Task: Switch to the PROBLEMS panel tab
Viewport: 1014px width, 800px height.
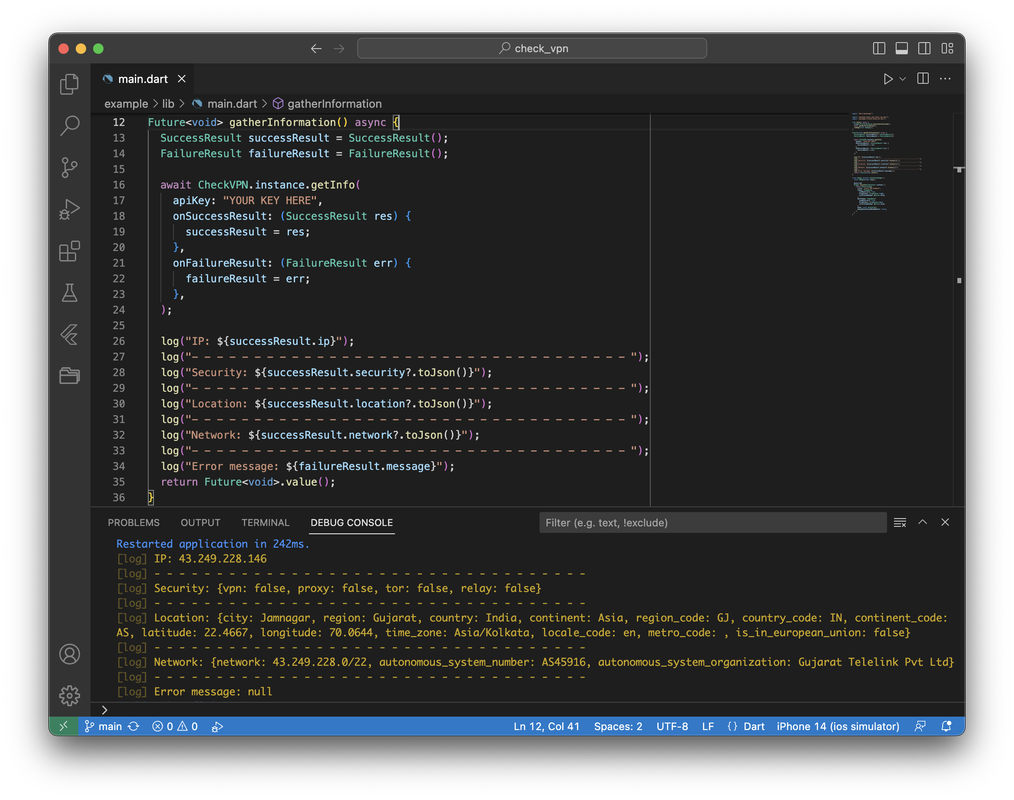Action: 133,523
